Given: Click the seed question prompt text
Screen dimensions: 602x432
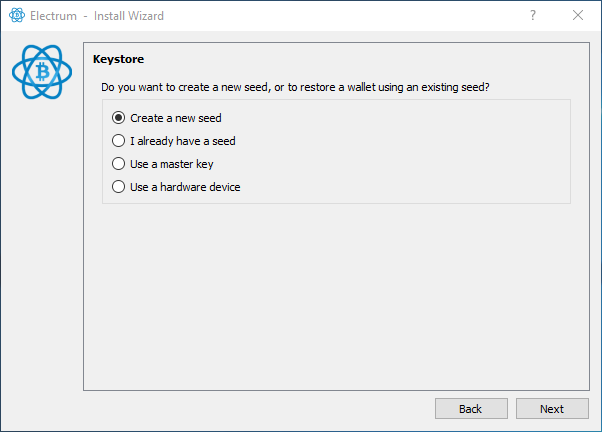Looking at the screenshot, I should tap(295, 87).
